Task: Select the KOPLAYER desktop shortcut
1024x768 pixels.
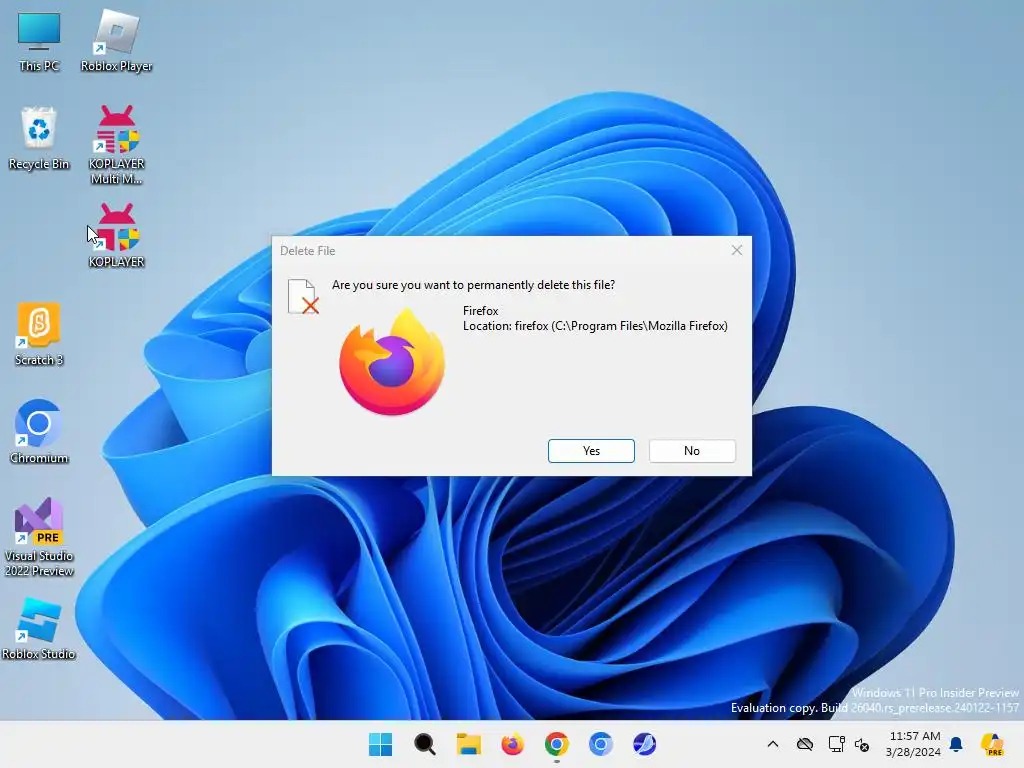Action: 116,236
